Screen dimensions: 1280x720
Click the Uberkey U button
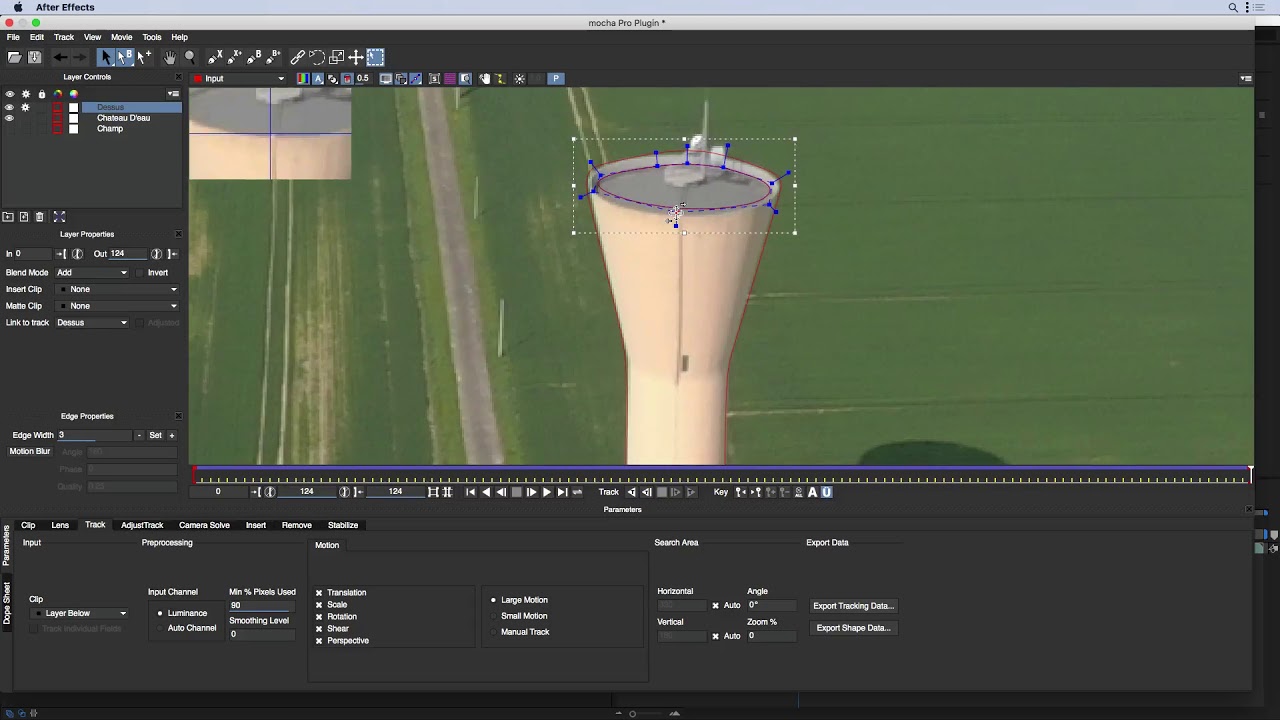click(x=826, y=492)
